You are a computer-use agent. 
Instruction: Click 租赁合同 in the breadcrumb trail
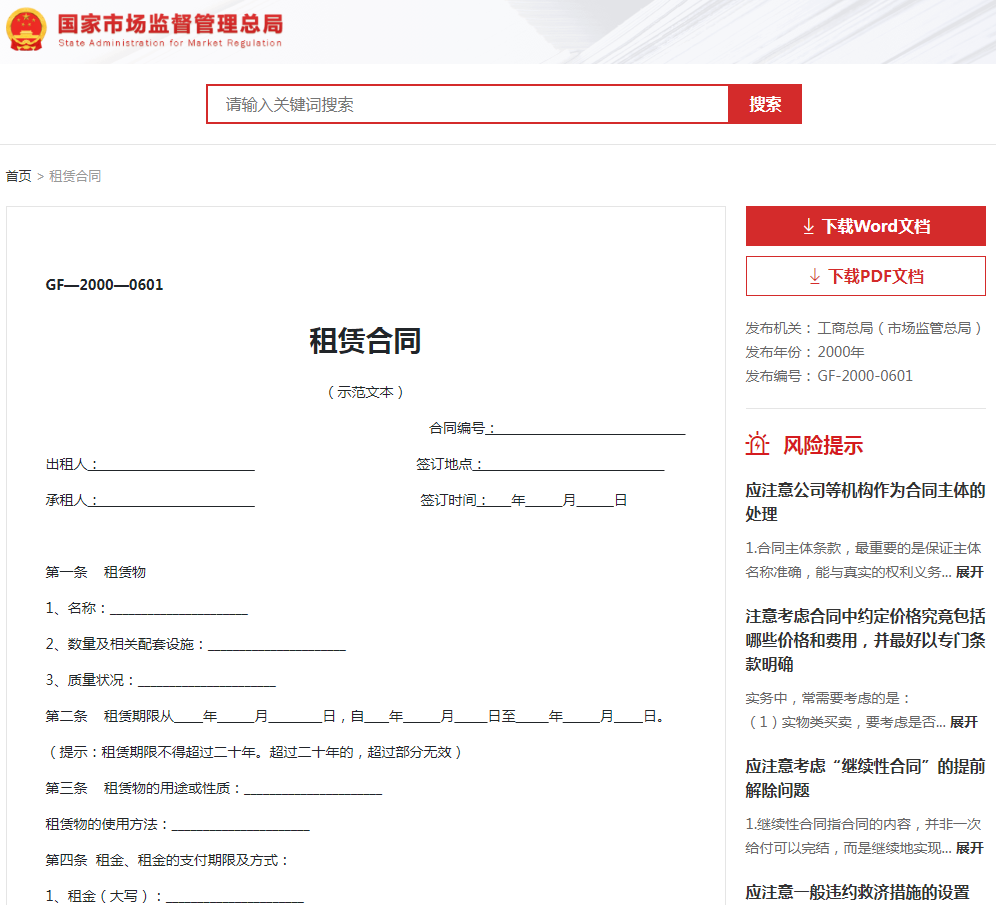75,176
